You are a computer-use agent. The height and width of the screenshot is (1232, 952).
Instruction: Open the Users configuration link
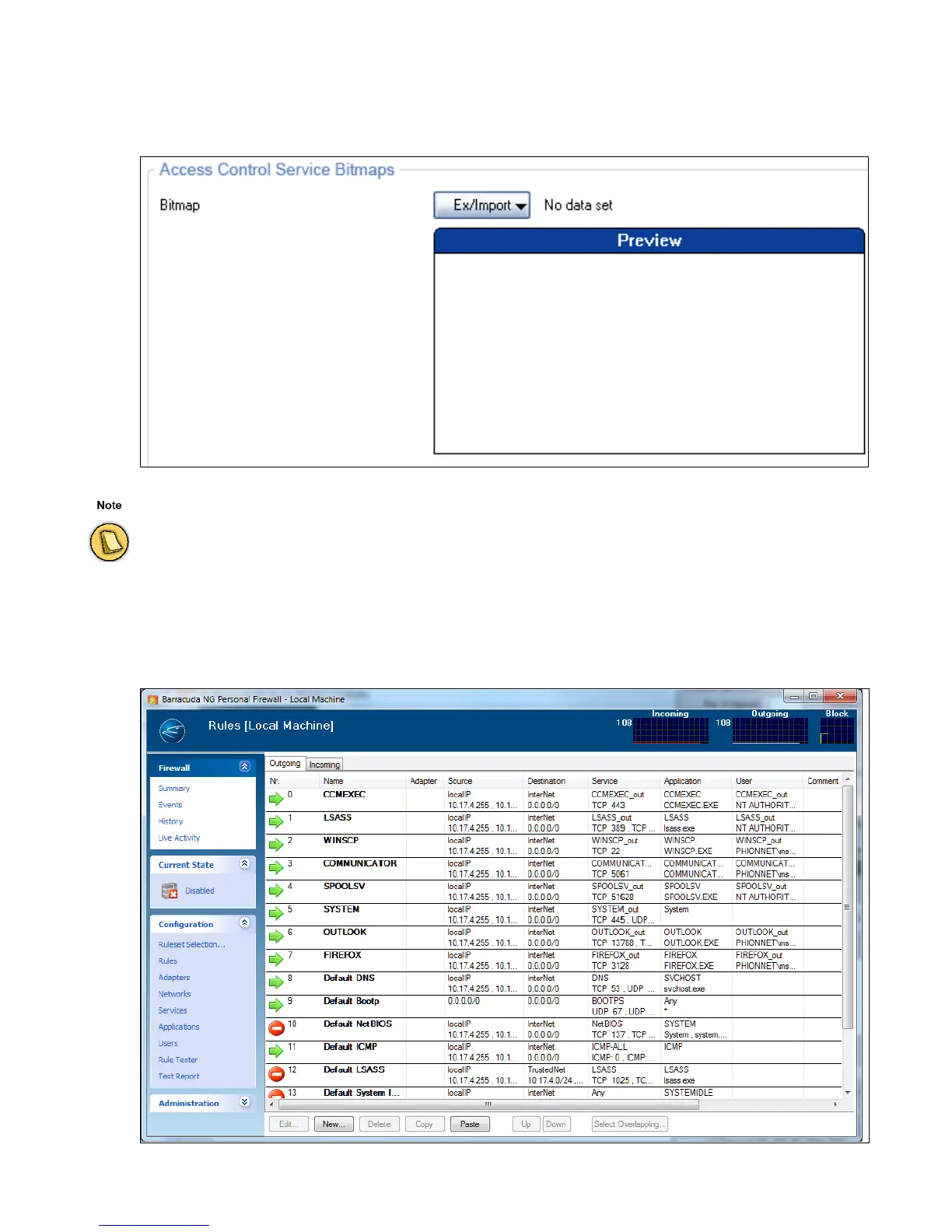click(168, 1044)
